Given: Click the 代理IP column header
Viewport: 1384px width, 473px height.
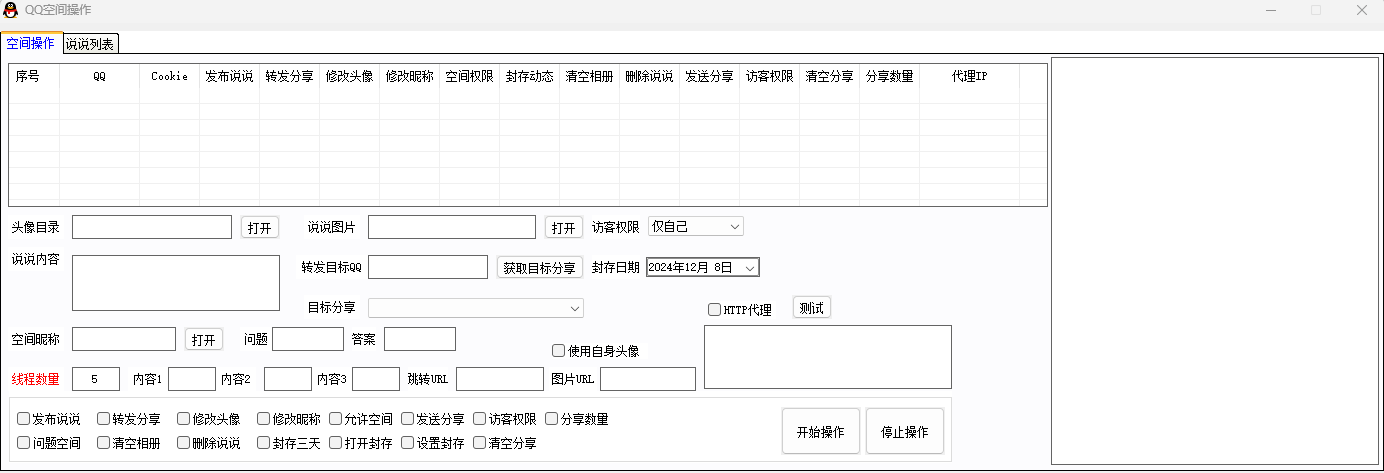Looking at the screenshot, I should pyautogui.click(x=968, y=77).
